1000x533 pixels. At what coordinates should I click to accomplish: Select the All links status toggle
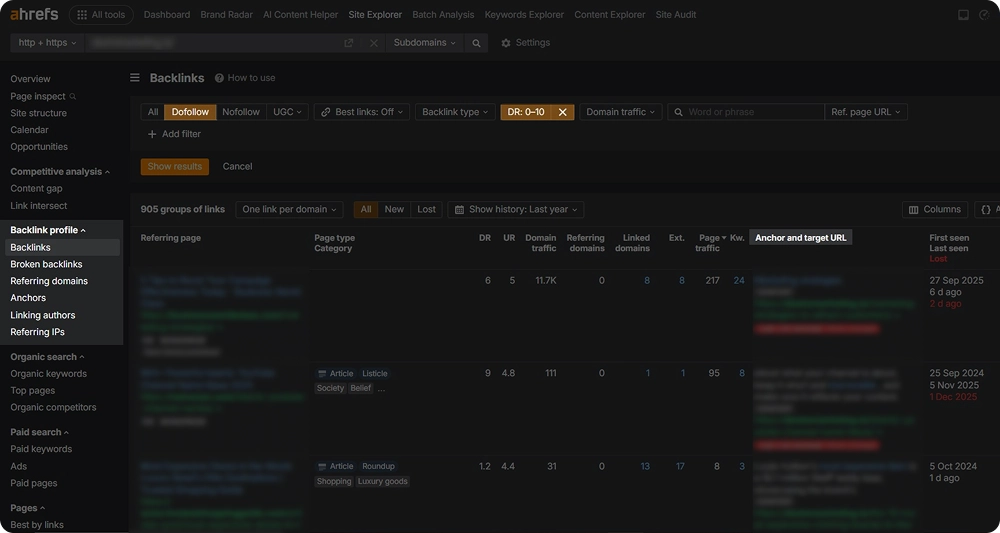[x=365, y=210]
